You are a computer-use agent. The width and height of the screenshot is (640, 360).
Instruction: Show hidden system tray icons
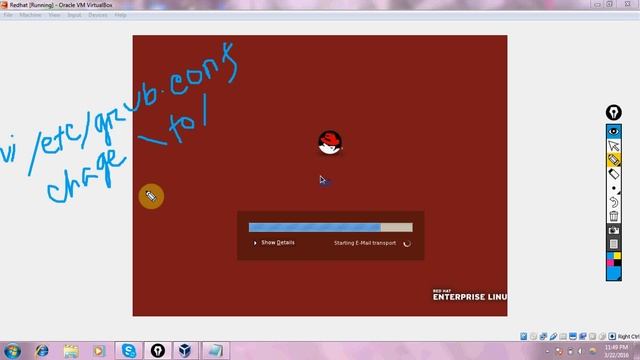pos(547,351)
